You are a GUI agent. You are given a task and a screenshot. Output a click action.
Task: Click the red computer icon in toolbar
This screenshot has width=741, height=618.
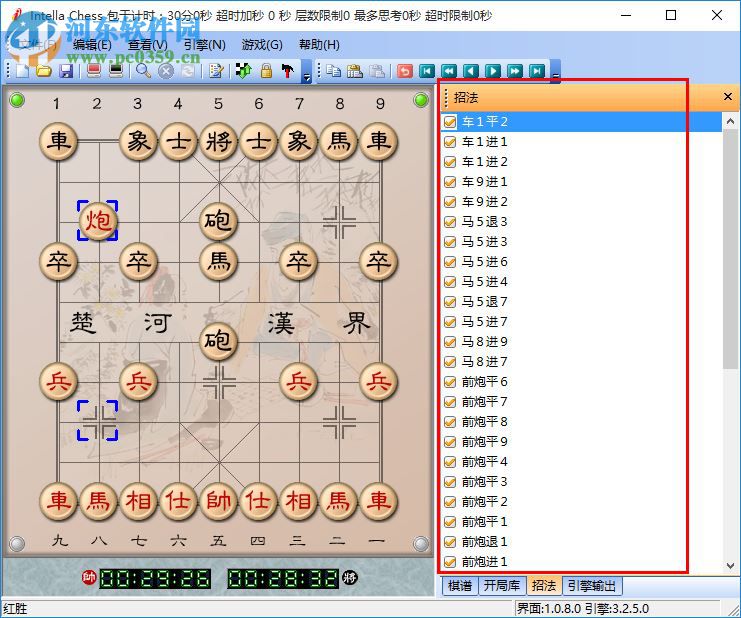pos(94,71)
